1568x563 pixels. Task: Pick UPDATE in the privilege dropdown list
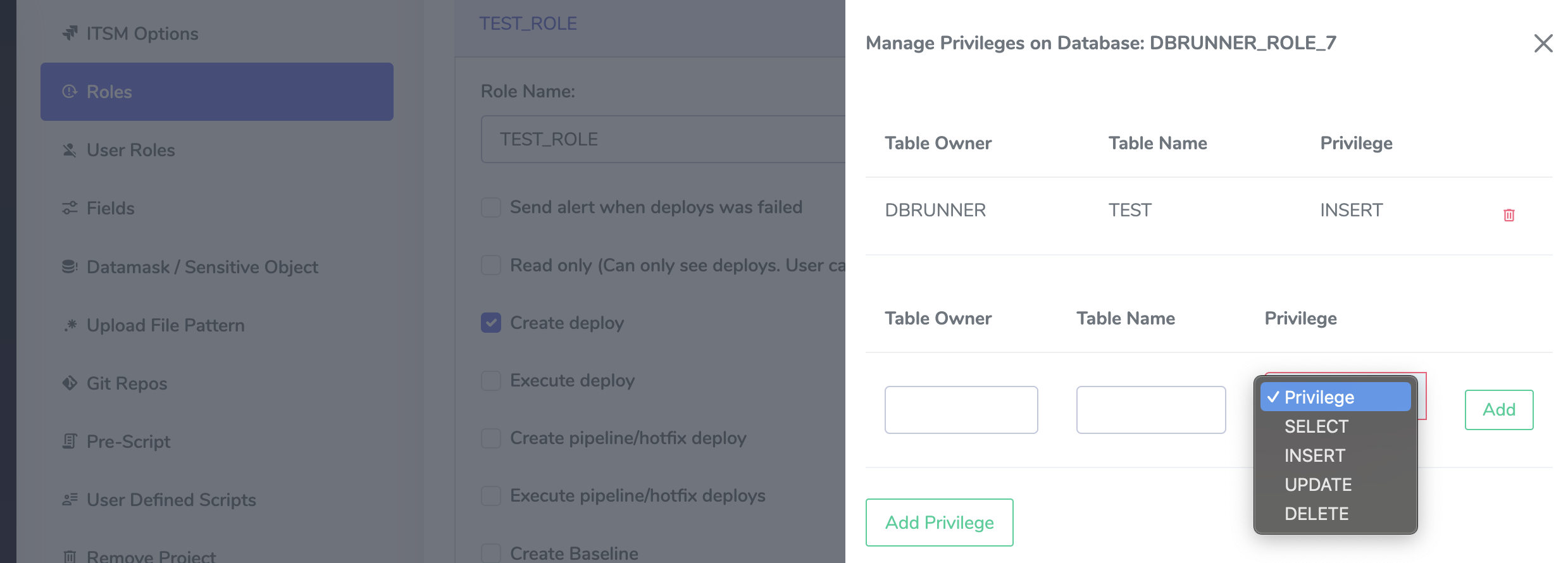[1317, 485]
